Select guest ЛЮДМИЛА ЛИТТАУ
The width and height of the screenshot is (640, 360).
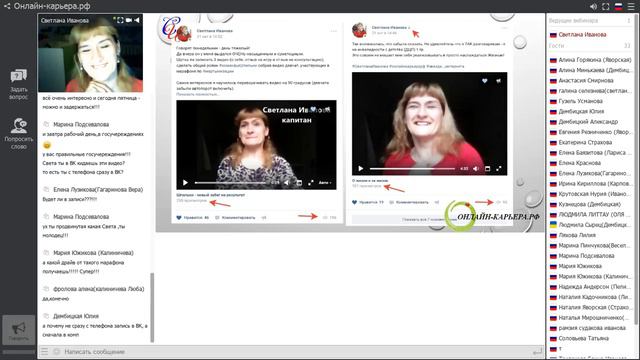click(590, 215)
